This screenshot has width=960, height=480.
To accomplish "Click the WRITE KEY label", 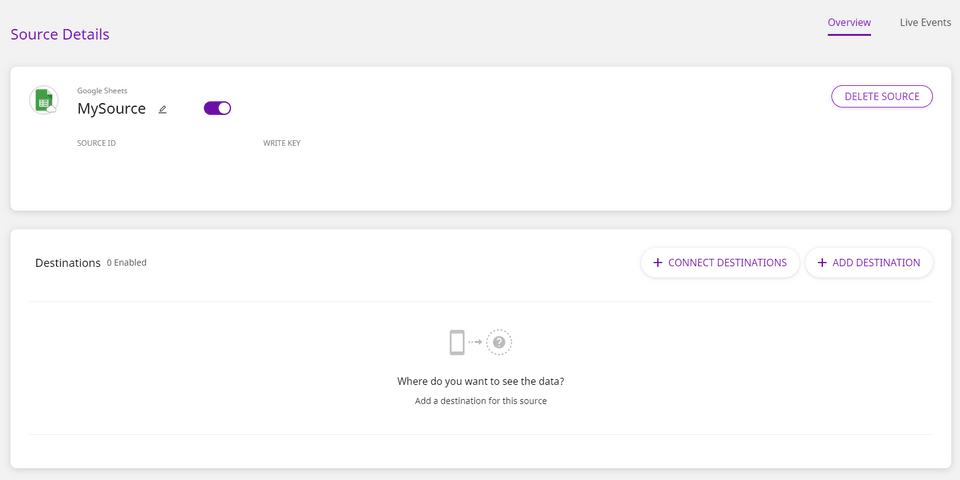I will click(282, 143).
